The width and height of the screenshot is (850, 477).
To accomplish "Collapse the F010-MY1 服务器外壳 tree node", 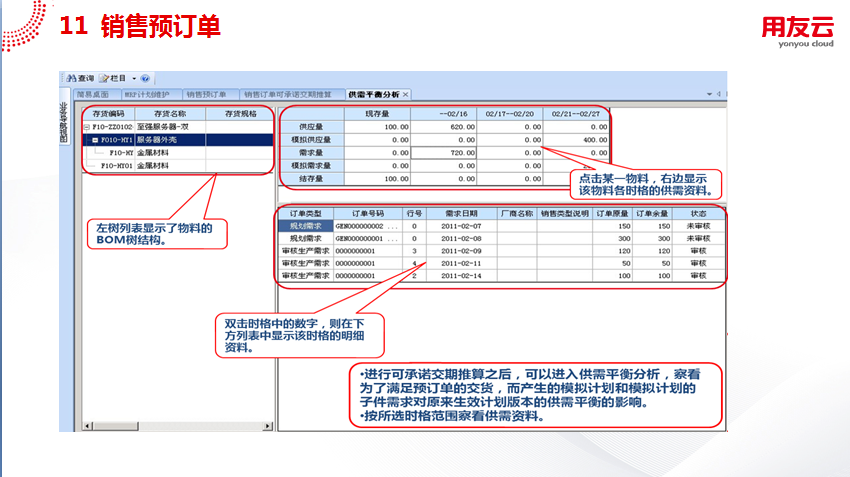I will click(95, 140).
